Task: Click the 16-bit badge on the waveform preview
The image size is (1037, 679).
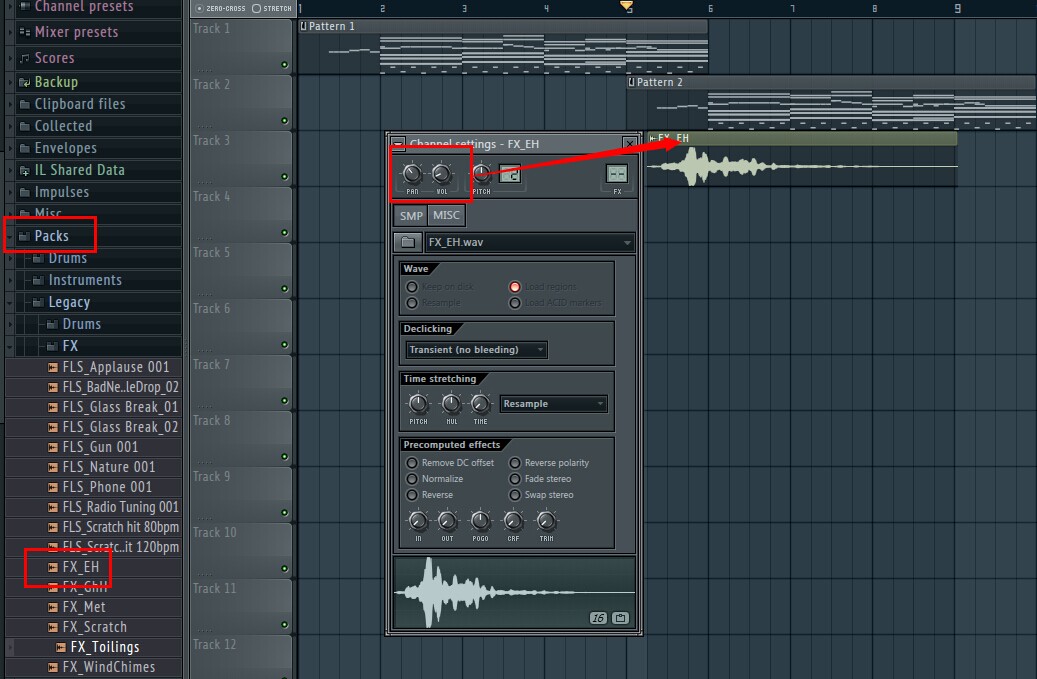Action: (598, 618)
